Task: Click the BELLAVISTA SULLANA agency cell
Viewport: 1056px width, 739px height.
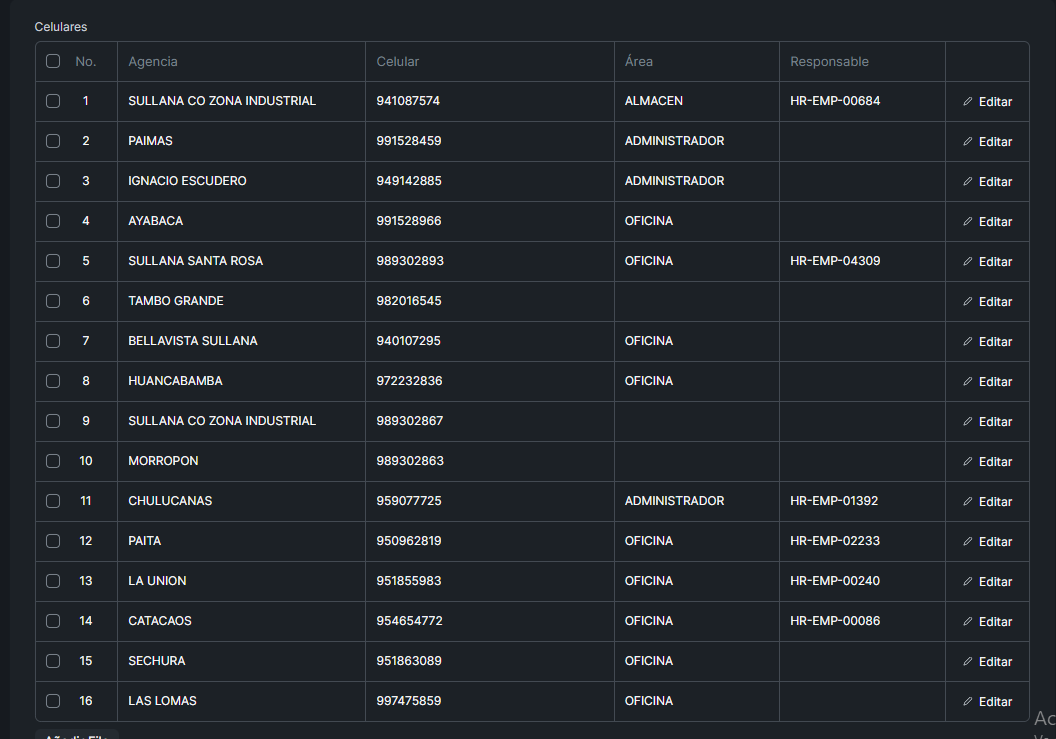Action: coord(193,341)
